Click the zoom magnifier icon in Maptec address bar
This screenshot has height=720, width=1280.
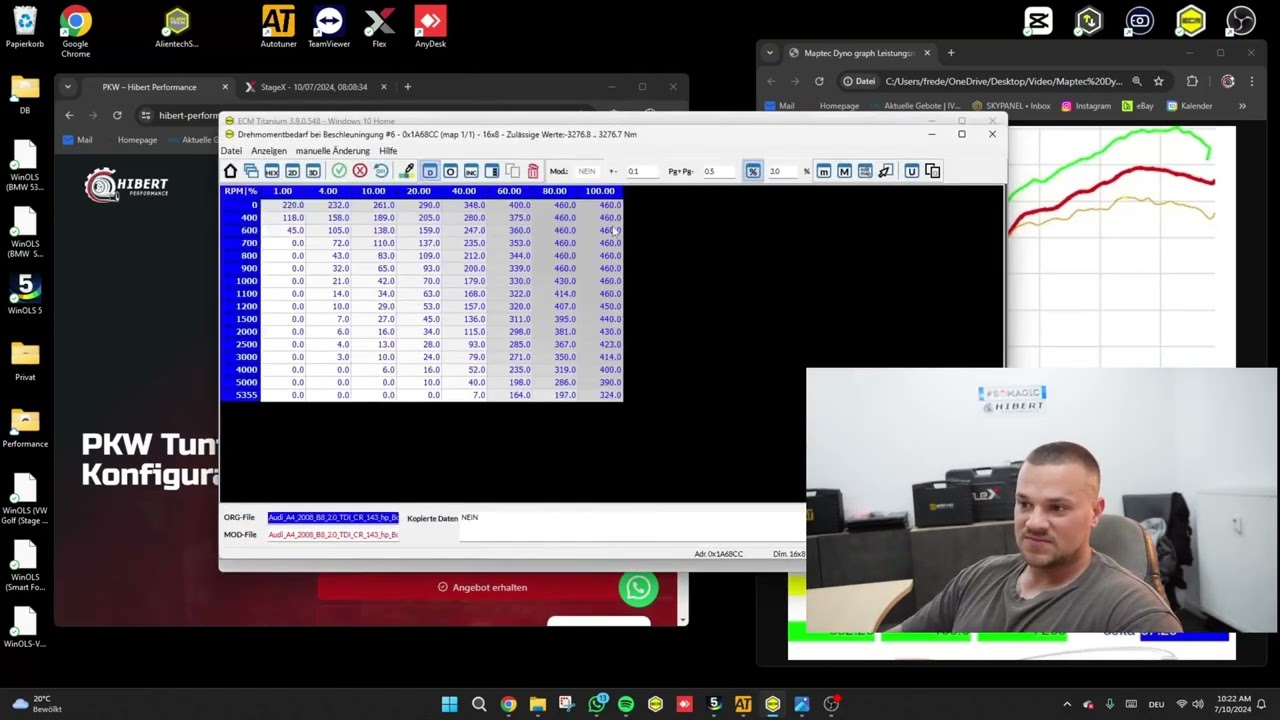[x=1136, y=81]
